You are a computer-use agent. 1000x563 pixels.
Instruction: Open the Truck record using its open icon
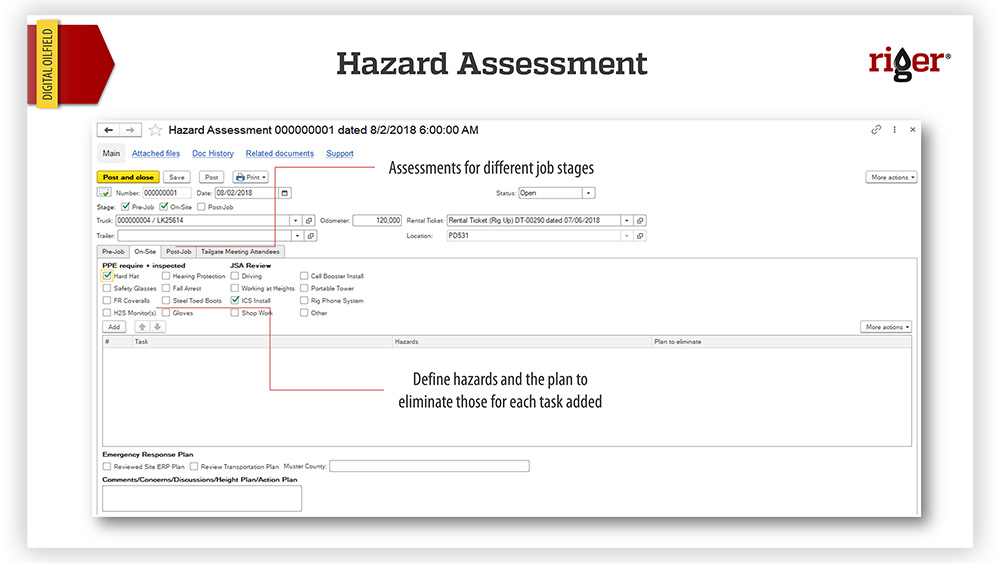309,221
